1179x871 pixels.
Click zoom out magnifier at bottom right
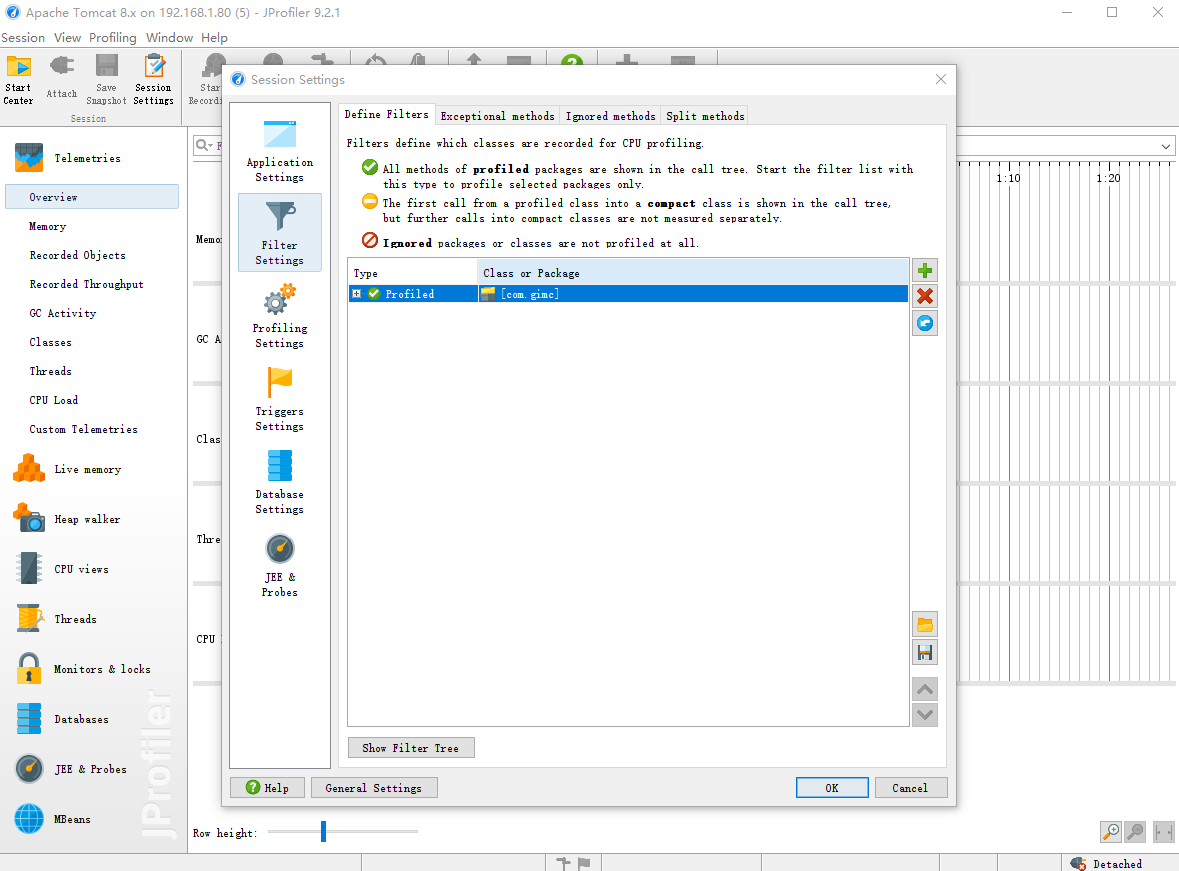point(1135,832)
